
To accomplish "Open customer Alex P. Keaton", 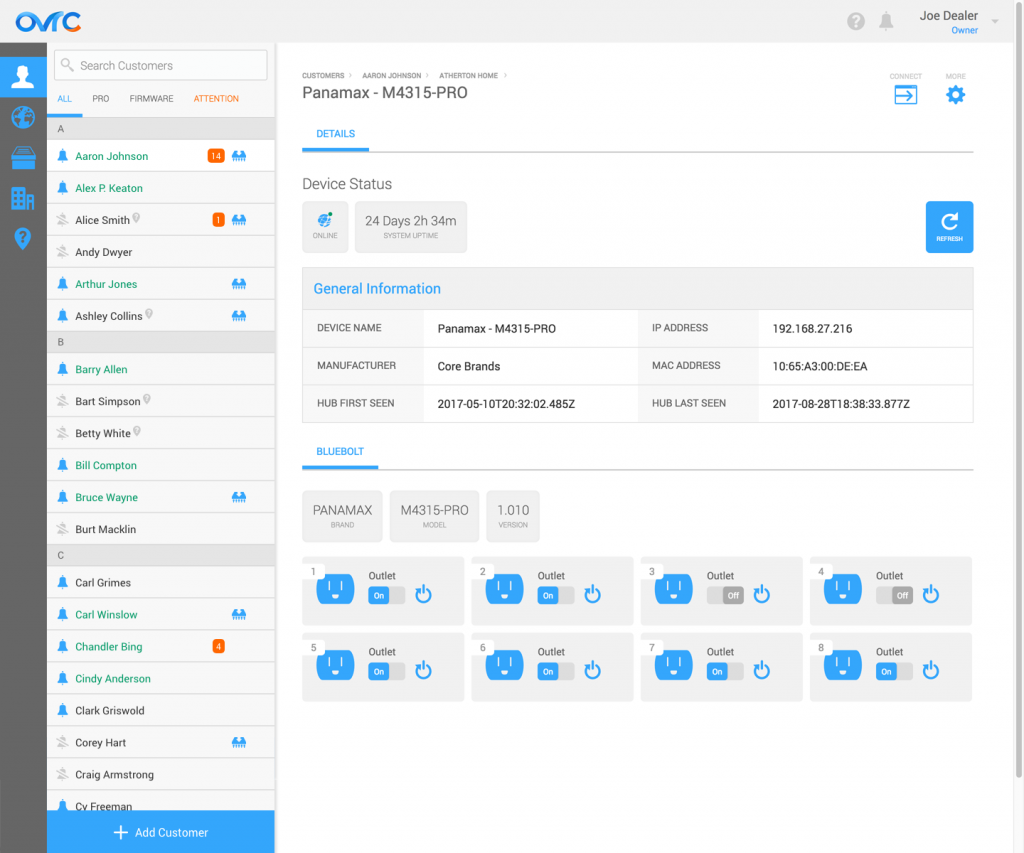I will coord(161,188).
